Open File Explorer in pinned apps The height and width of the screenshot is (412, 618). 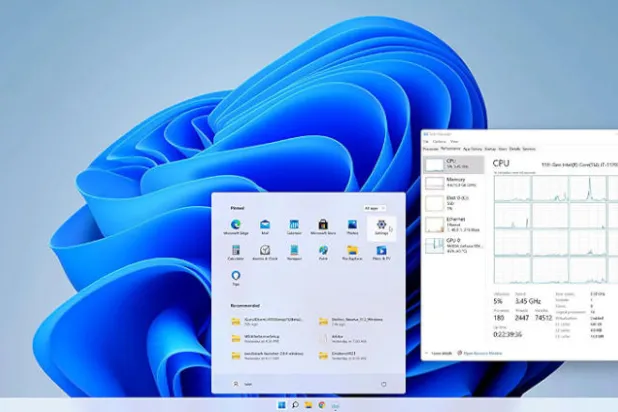tap(352, 252)
